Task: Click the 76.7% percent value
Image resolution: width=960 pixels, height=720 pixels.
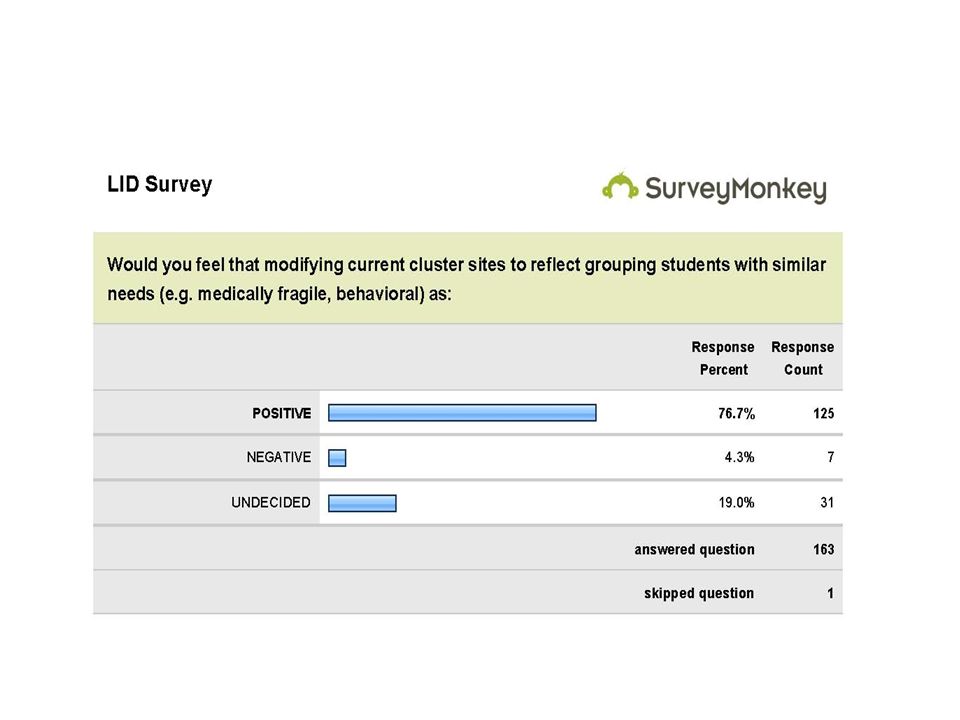Action: [737, 413]
